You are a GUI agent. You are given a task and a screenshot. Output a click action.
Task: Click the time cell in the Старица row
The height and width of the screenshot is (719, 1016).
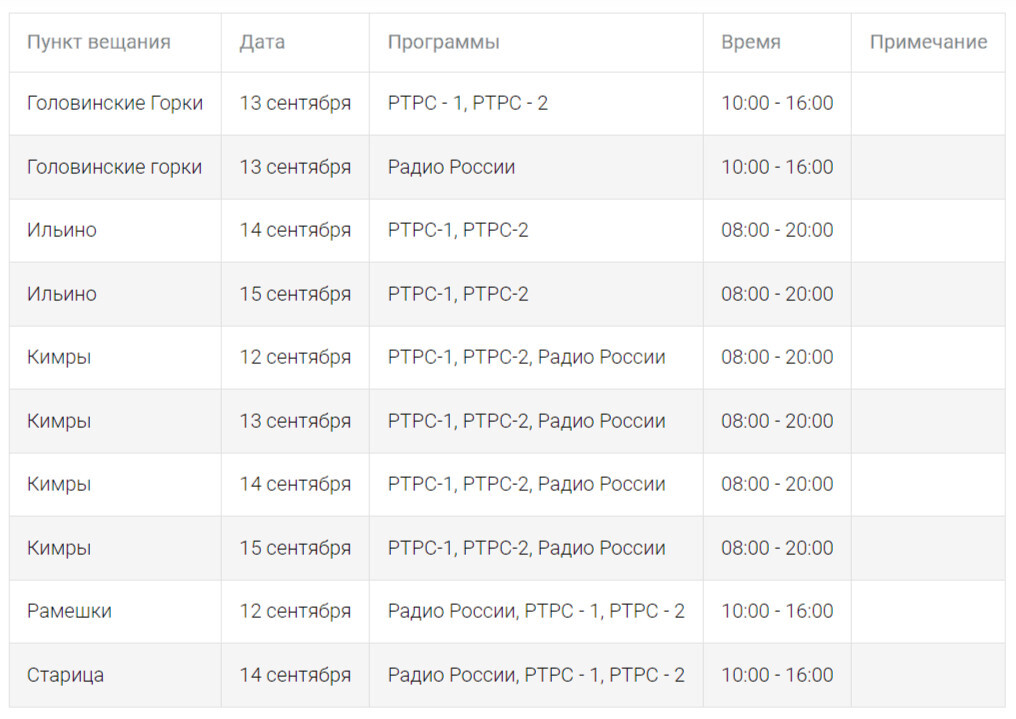pyautogui.click(x=777, y=675)
